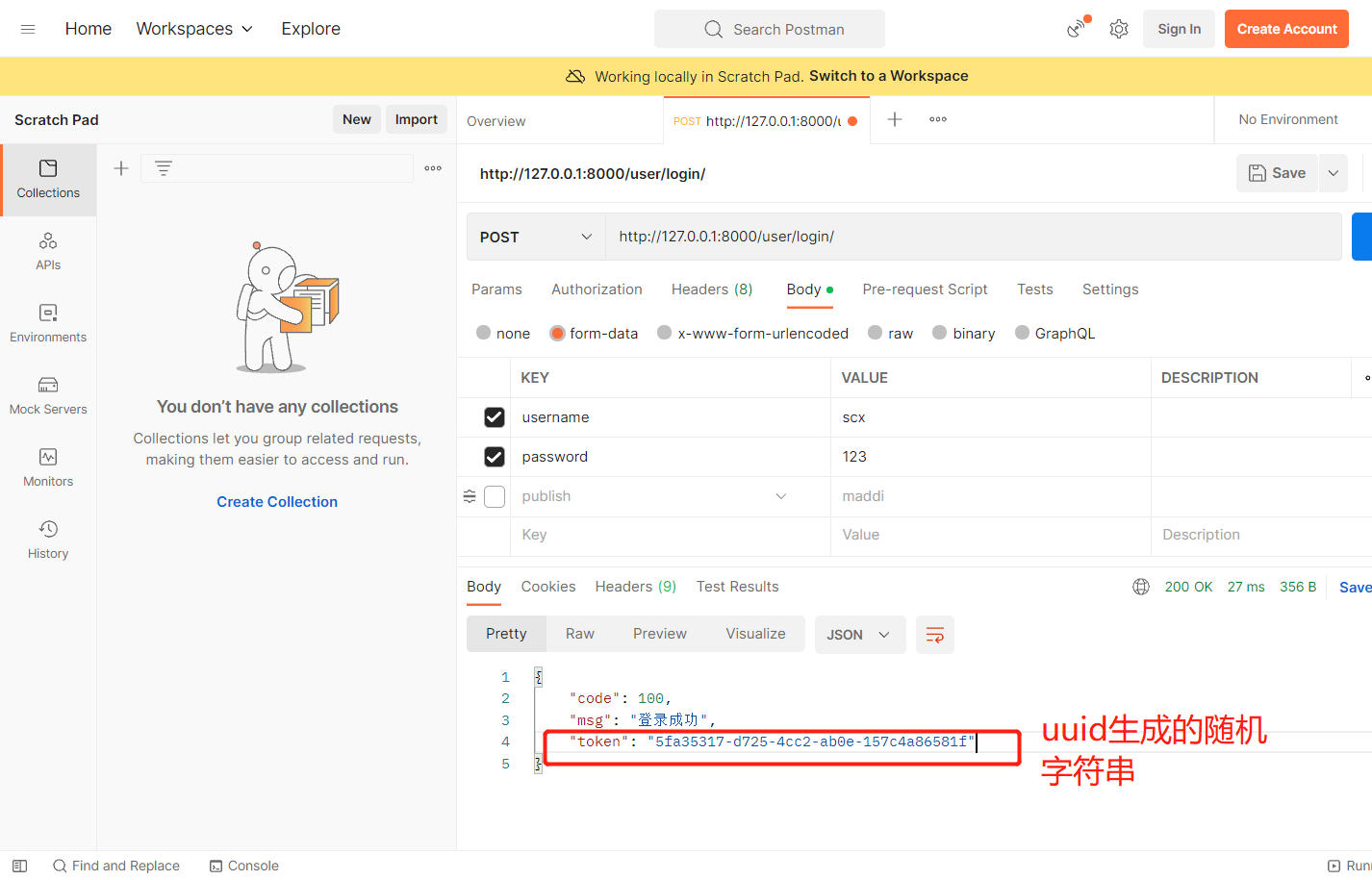Switch response view to Raw
Image resolution: width=1372 pixels, height=880 pixels.
click(x=580, y=634)
